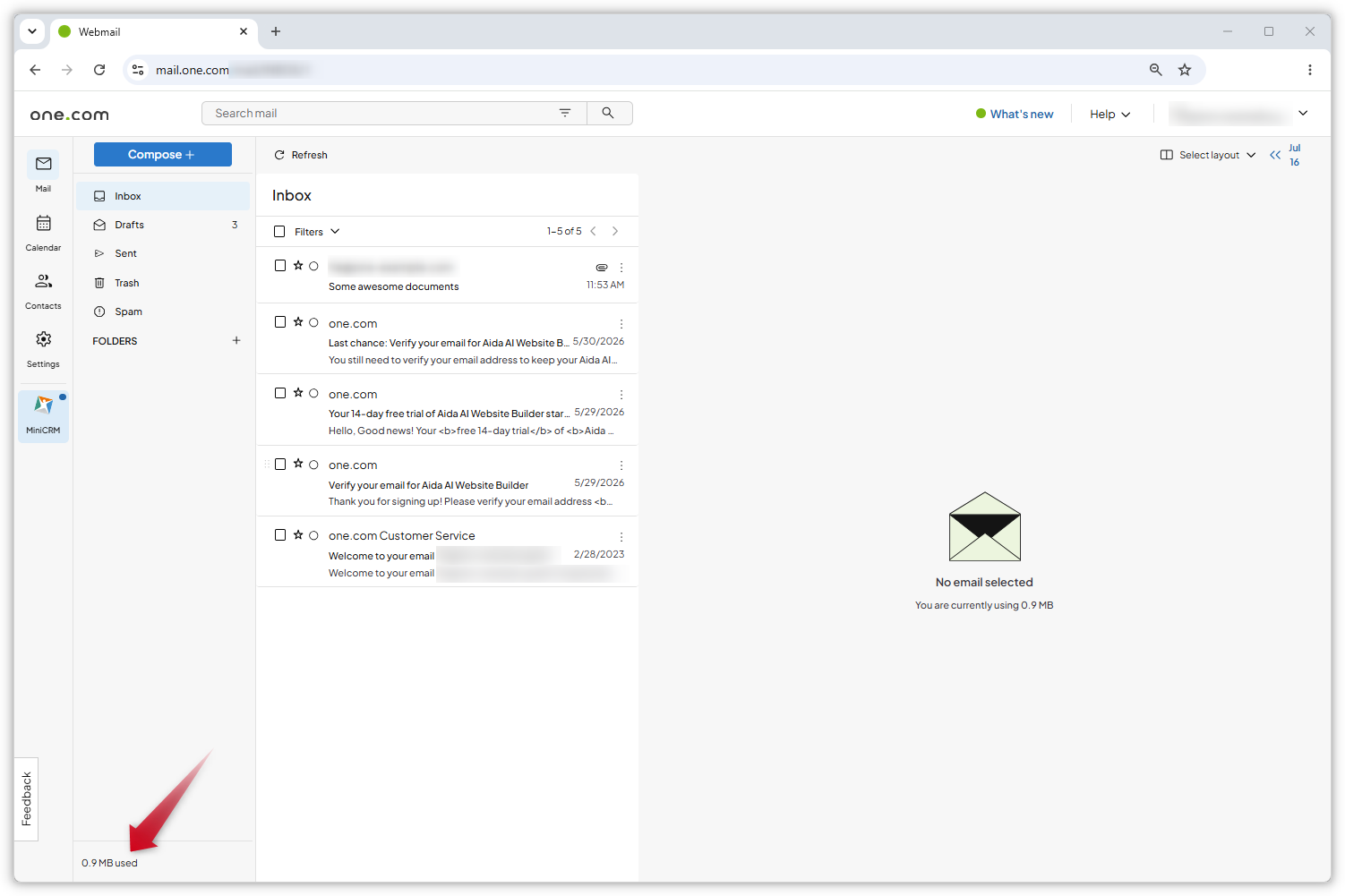Click the FOLDERS section heading
Screen dimensions: 1345x896
[x=115, y=341]
